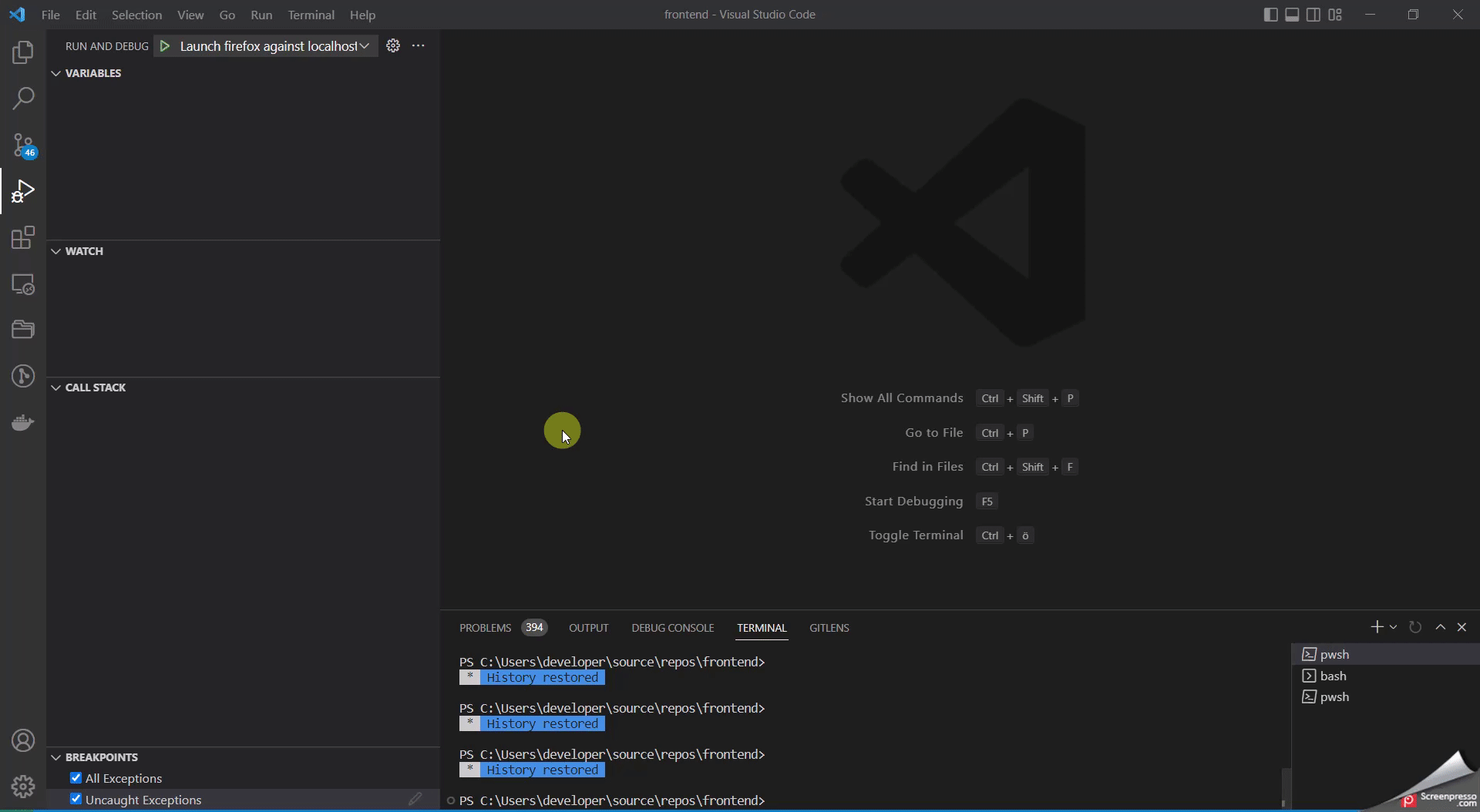Image resolution: width=1480 pixels, height=812 pixels.
Task: Open the Explorer view in activity bar
Action: click(x=23, y=52)
